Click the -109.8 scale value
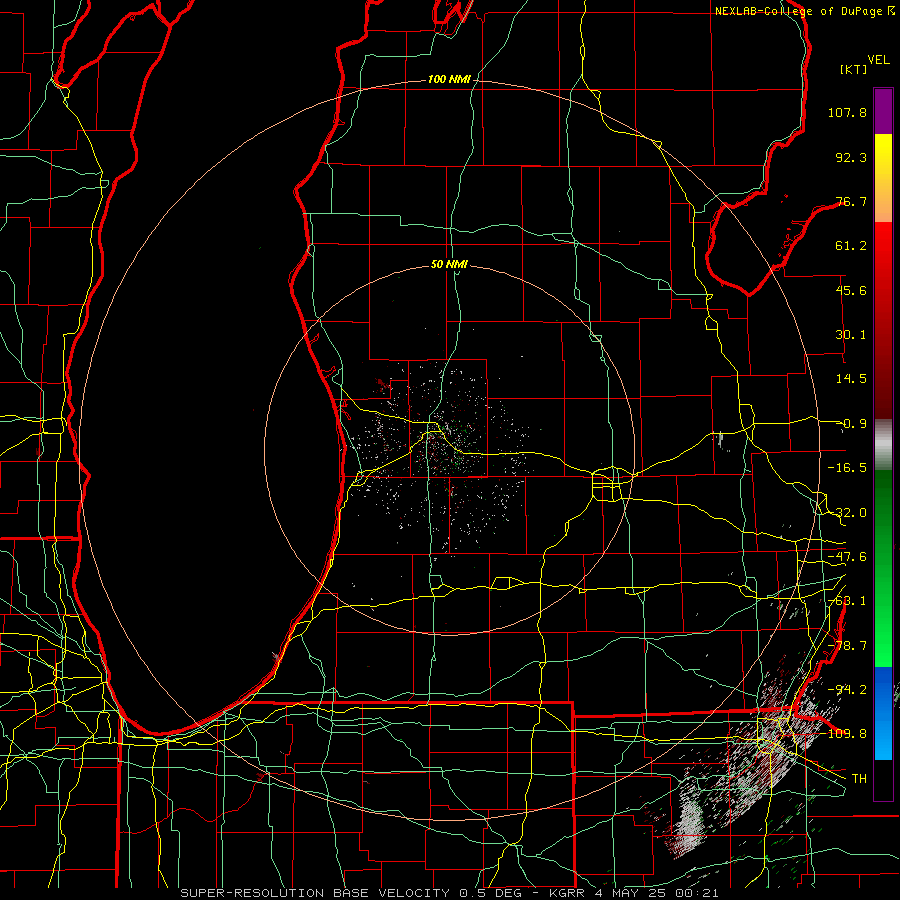Image resolution: width=900 pixels, height=900 pixels. coord(847,734)
